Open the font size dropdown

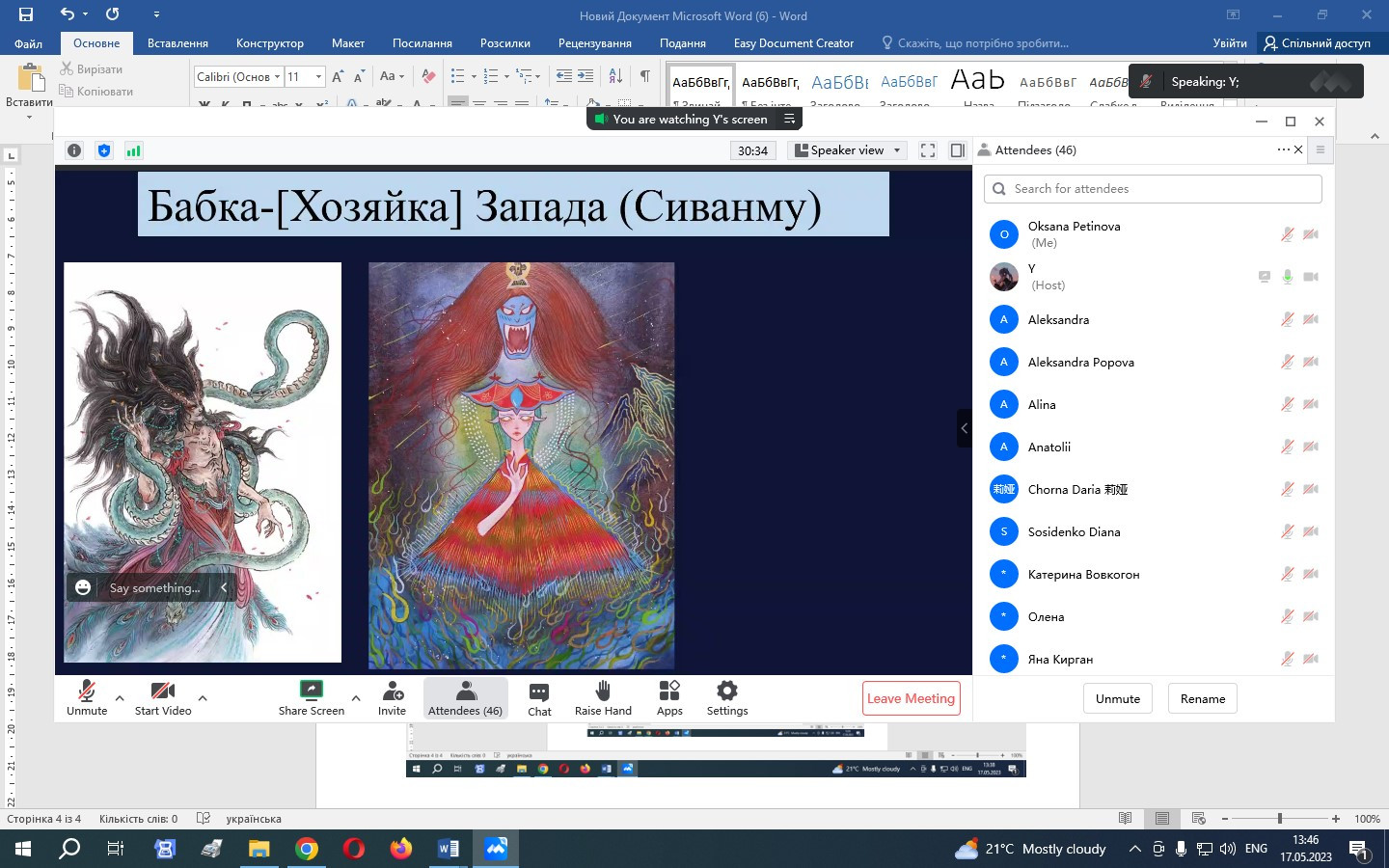pos(318,77)
